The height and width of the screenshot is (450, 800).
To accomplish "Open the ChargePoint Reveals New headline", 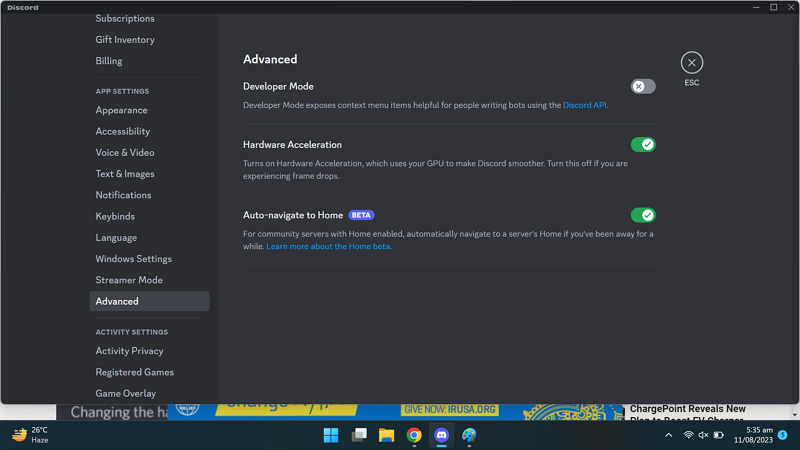I will coord(687,409).
